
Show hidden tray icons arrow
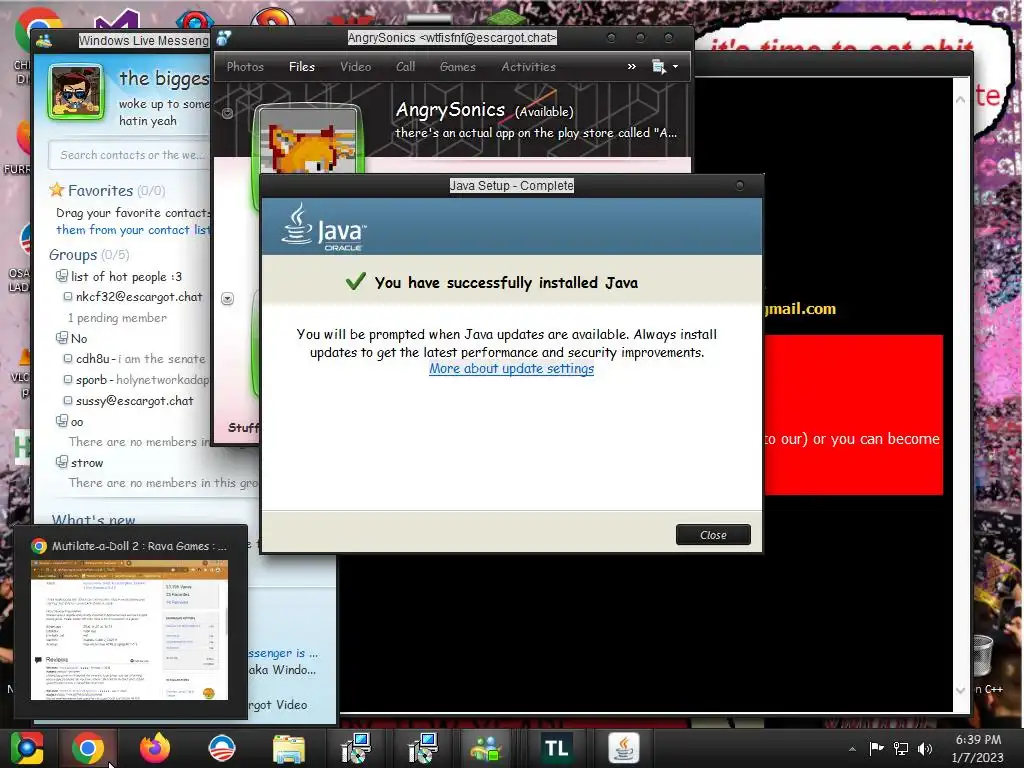click(x=852, y=749)
